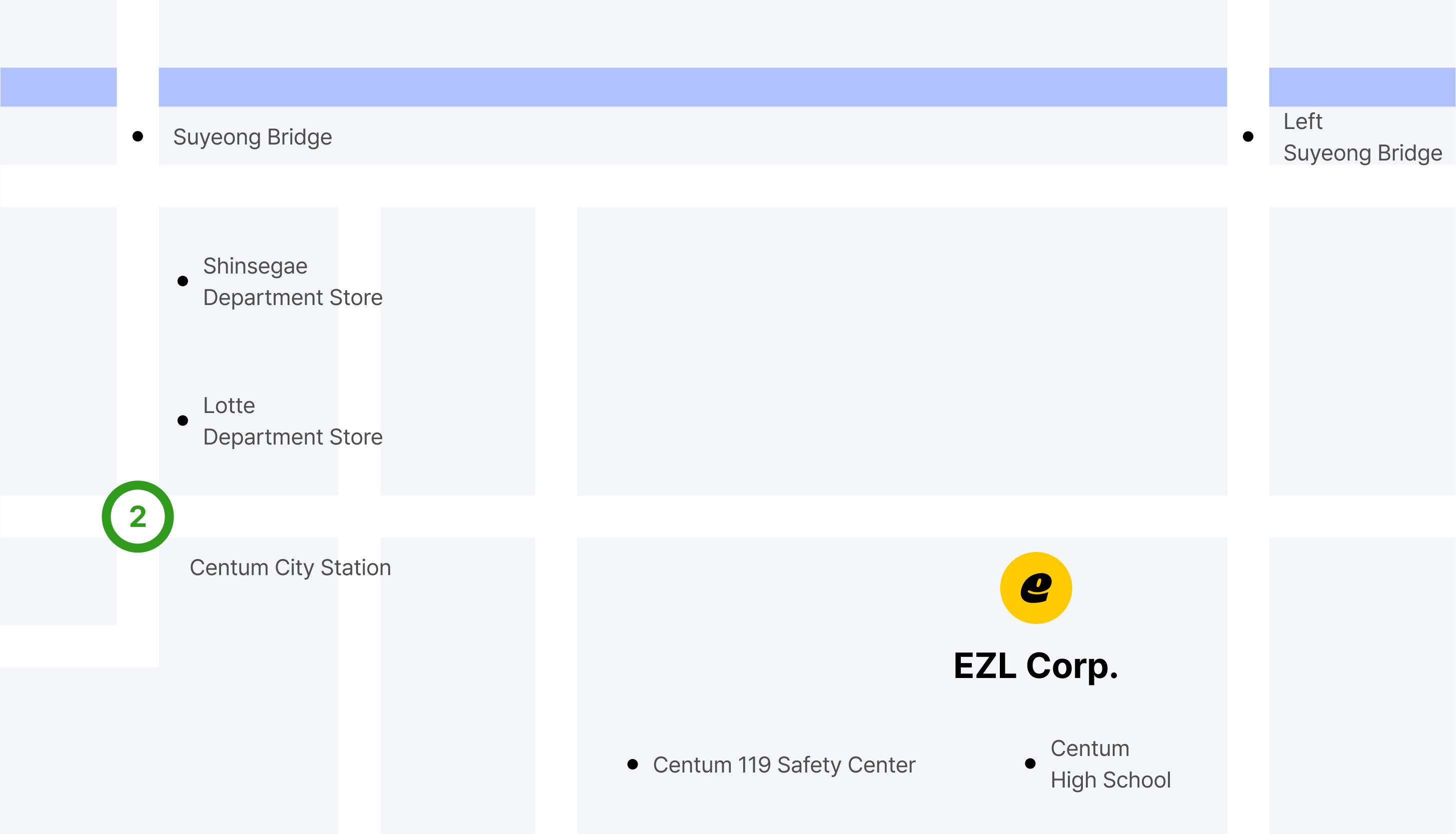Click the Lotte Department Store dot marker
This screenshot has width=1456, height=834.
(x=183, y=420)
